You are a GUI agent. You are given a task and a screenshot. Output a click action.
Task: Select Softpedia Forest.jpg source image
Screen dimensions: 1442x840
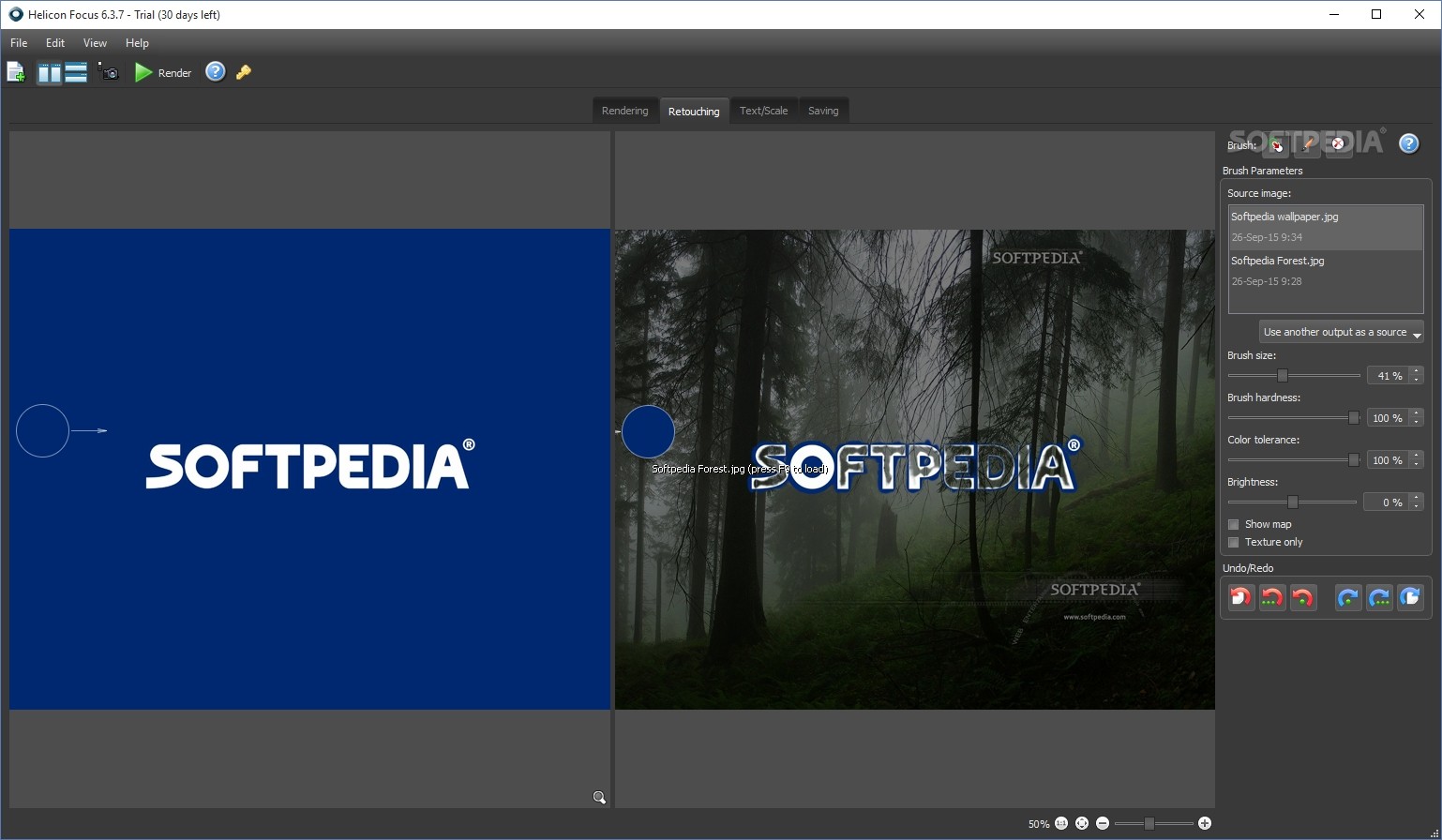pos(1326,271)
